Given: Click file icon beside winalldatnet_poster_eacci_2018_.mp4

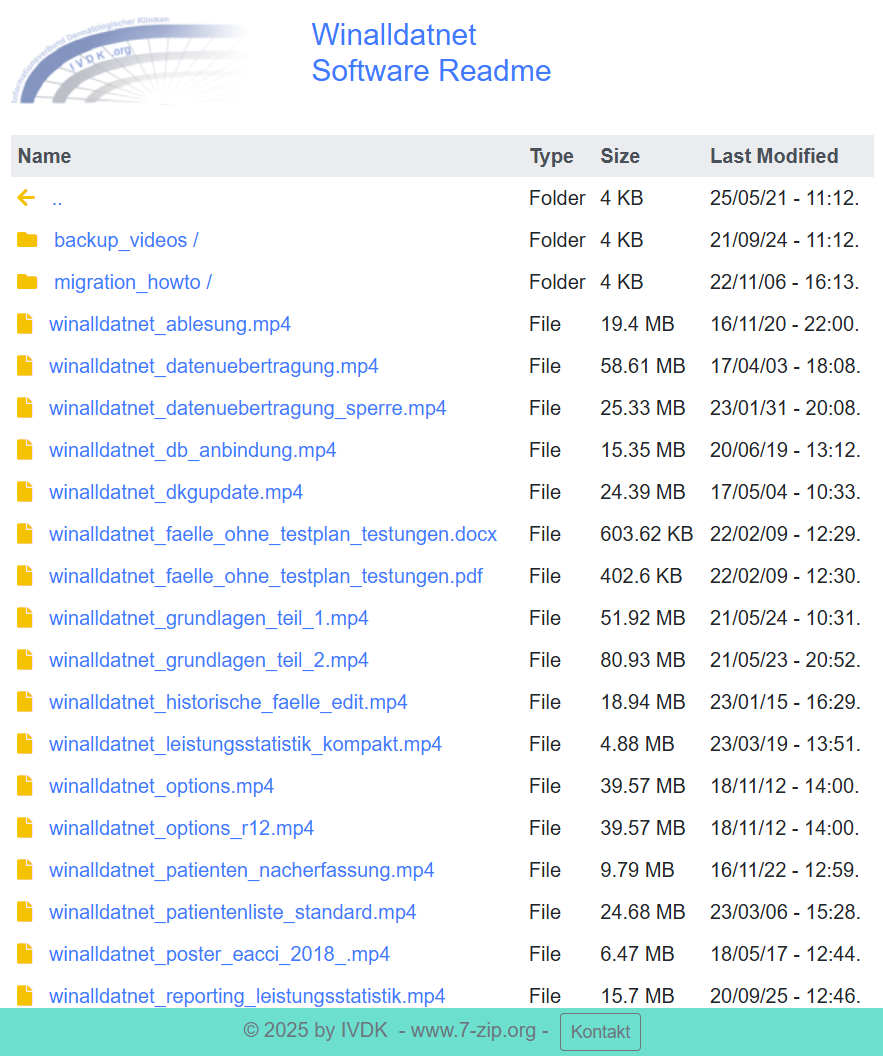Looking at the screenshot, I should [x=25, y=954].
